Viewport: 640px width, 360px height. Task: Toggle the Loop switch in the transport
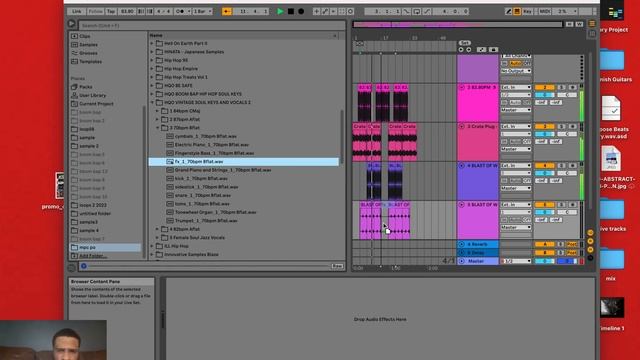[417, 11]
